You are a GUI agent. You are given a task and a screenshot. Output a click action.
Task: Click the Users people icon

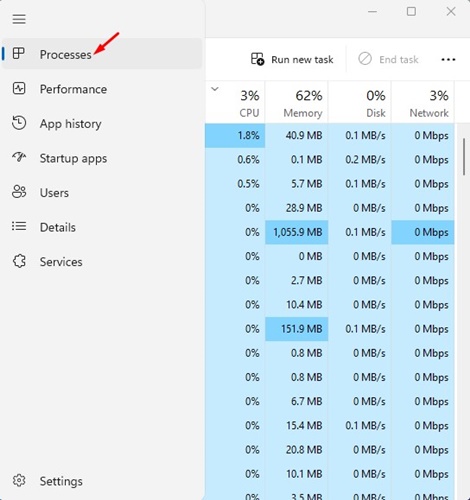tap(19, 192)
